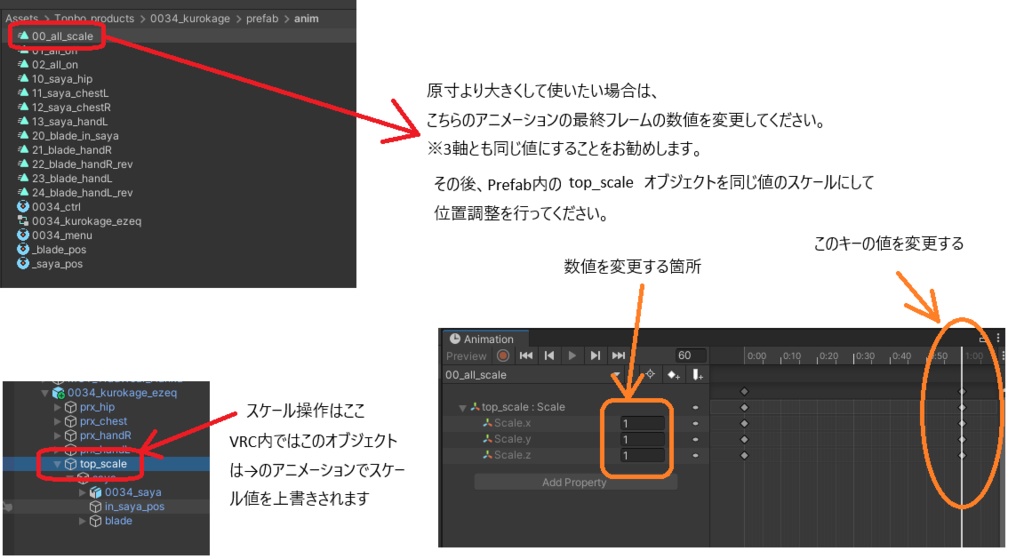This screenshot has width=1024, height=559.
Task: Click the Scale.x value field
Action: tap(643, 423)
